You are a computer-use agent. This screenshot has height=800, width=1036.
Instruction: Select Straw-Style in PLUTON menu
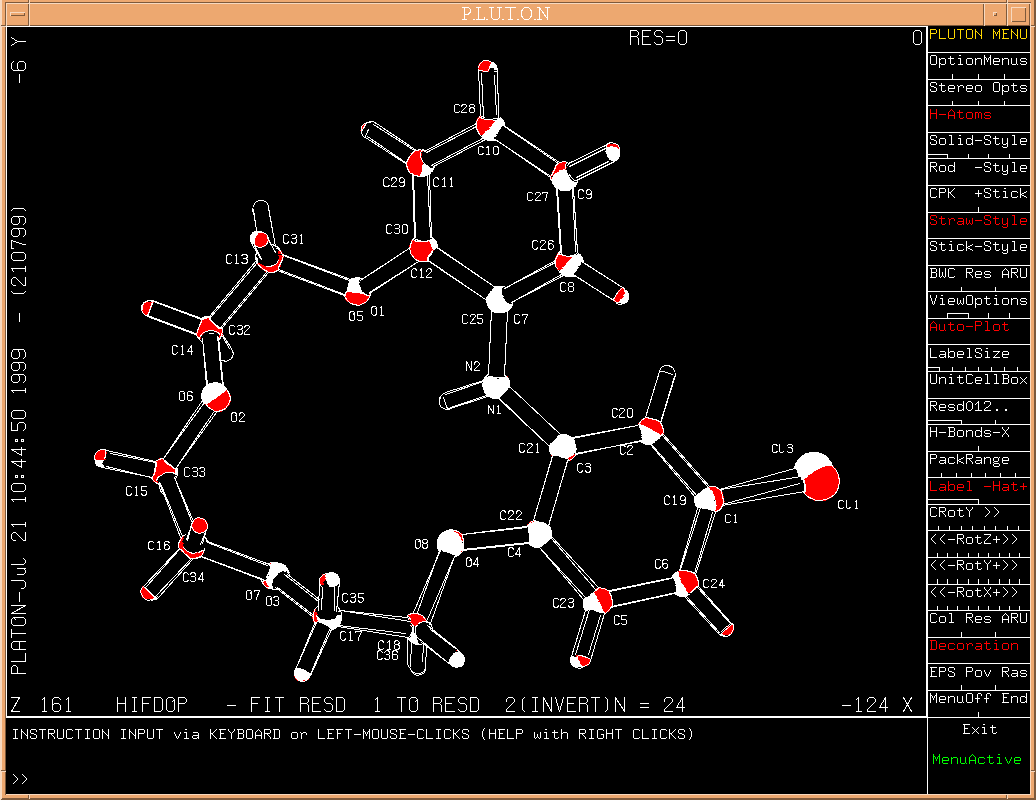coord(977,220)
